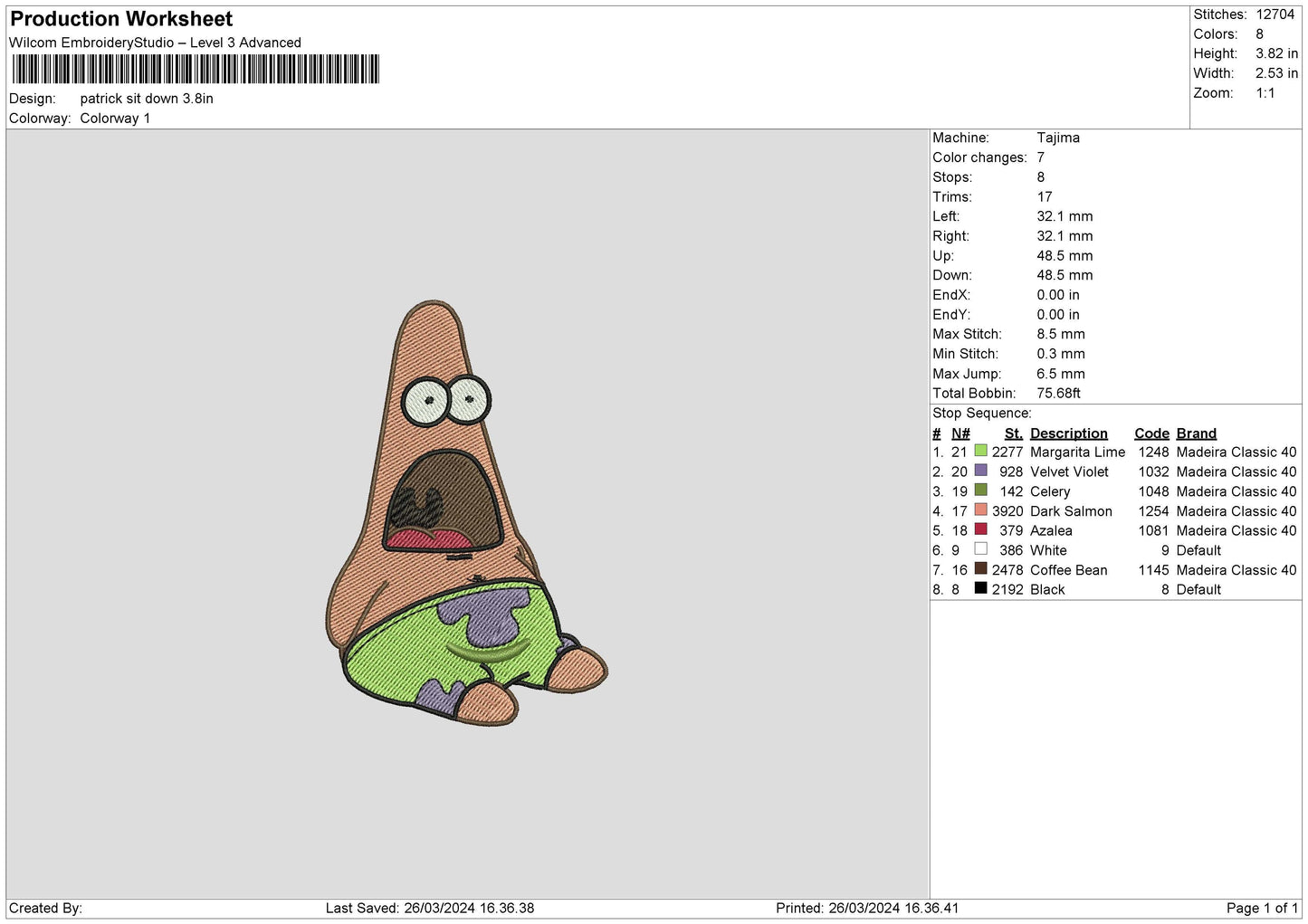
Task: Click the Max Stitch value '8.5 mm'
Action: [1061, 334]
